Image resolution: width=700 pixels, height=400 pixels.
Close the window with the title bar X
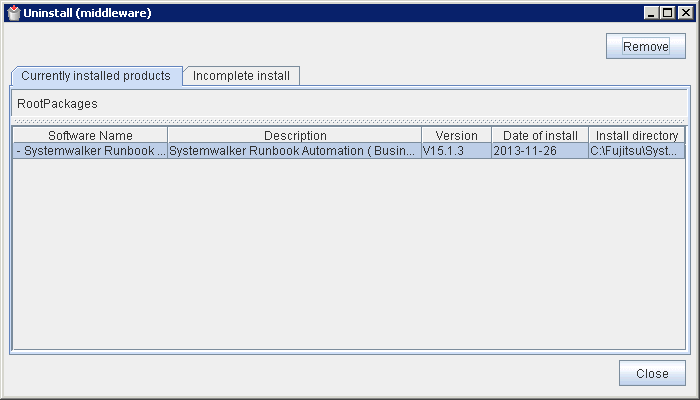click(x=685, y=13)
